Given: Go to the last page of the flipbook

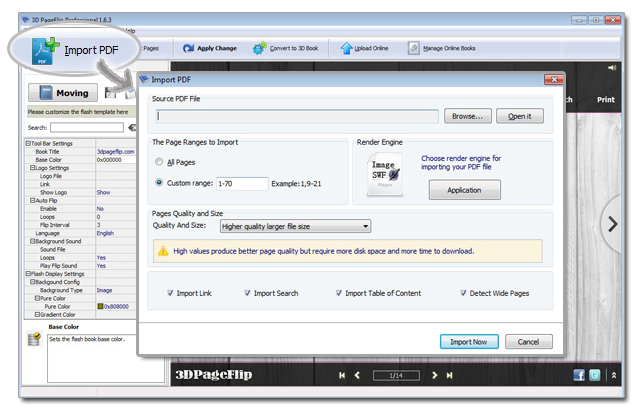Looking at the screenshot, I should (449, 375).
